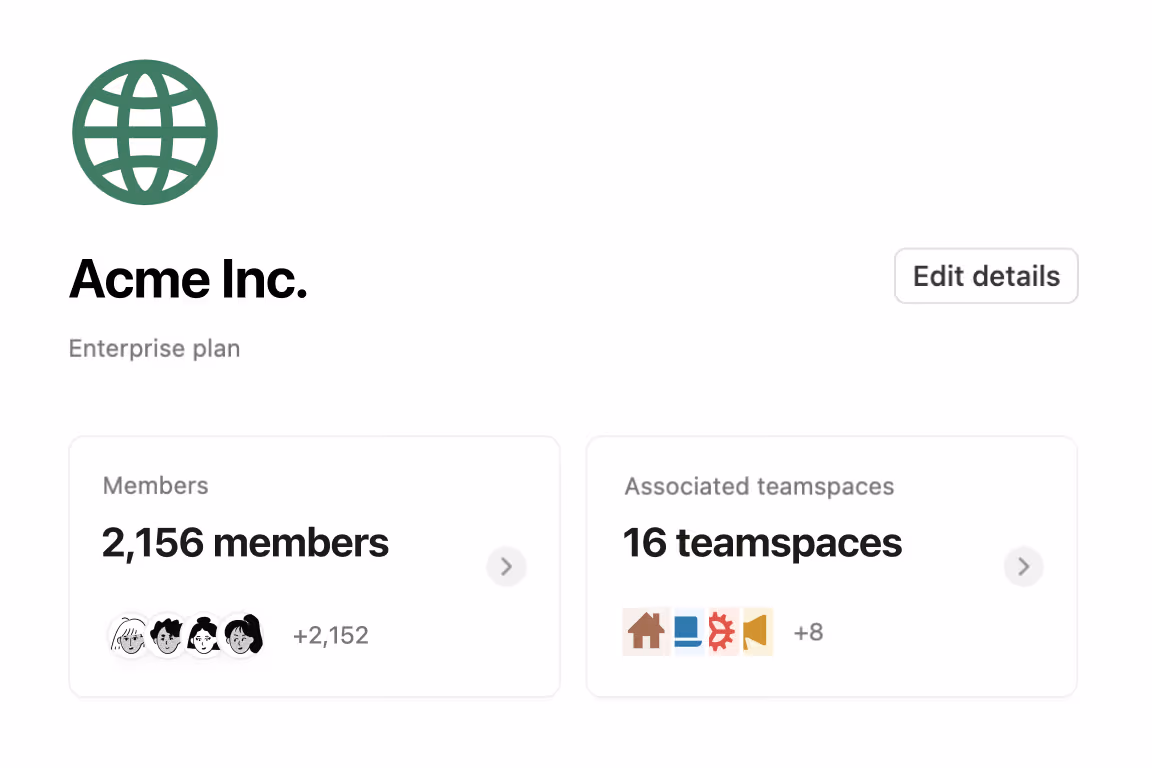Select the blue laptop teamspace icon
Image resolution: width=1152 pixels, height=768 pixels.
[683, 632]
